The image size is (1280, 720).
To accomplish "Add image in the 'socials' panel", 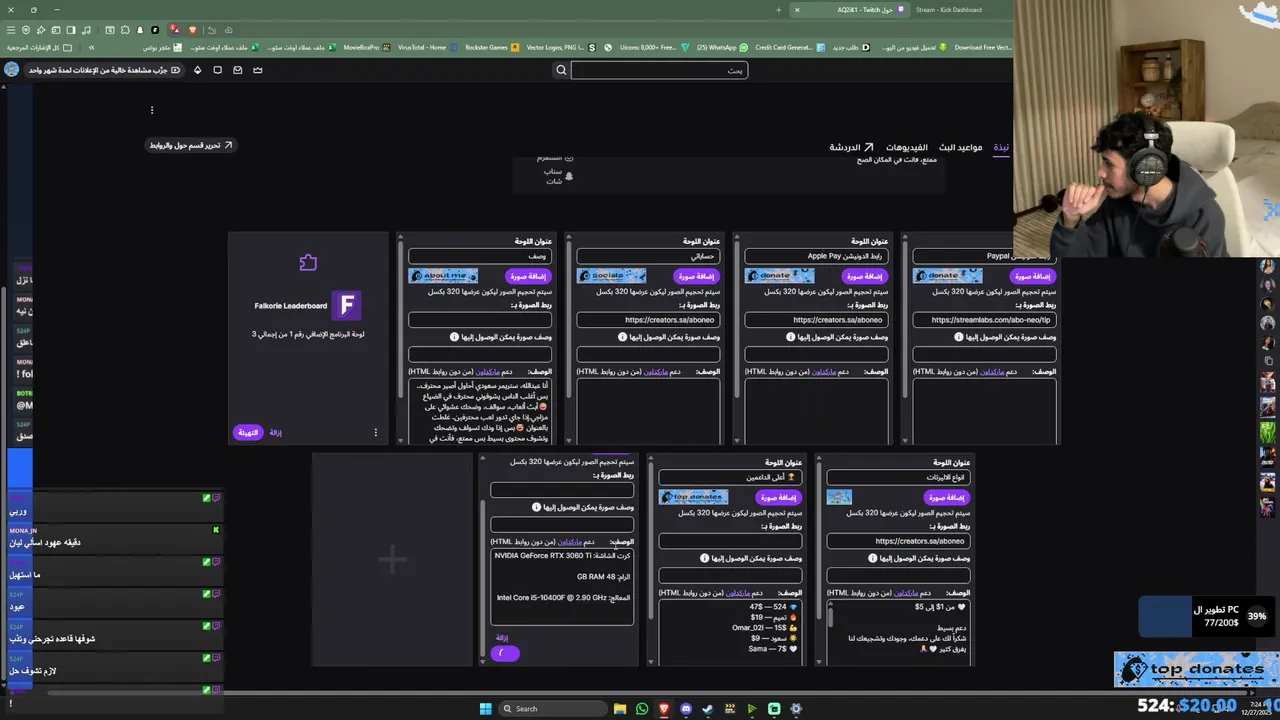I will click(697, 276).
